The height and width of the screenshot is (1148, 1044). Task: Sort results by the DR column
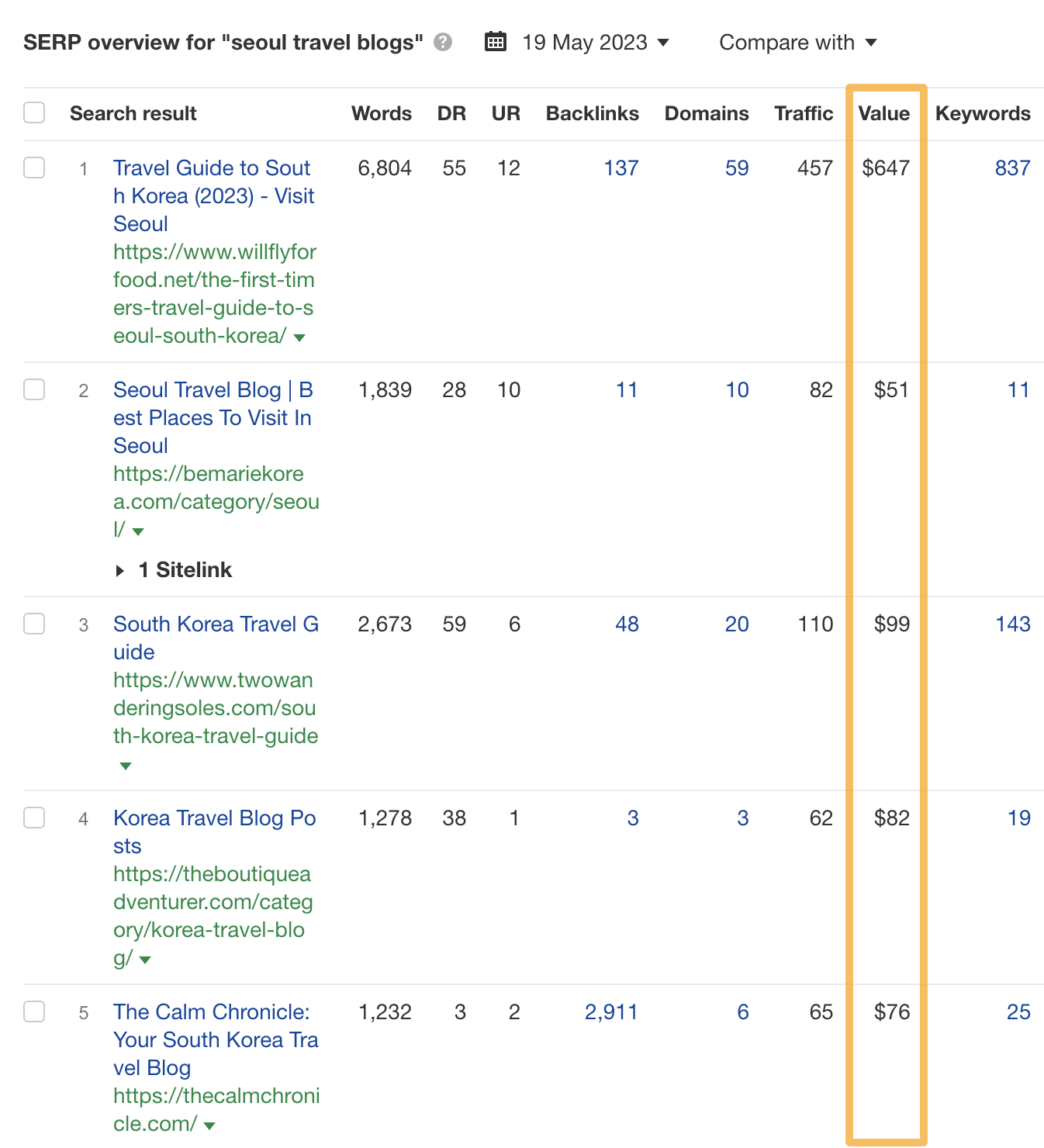453,112
